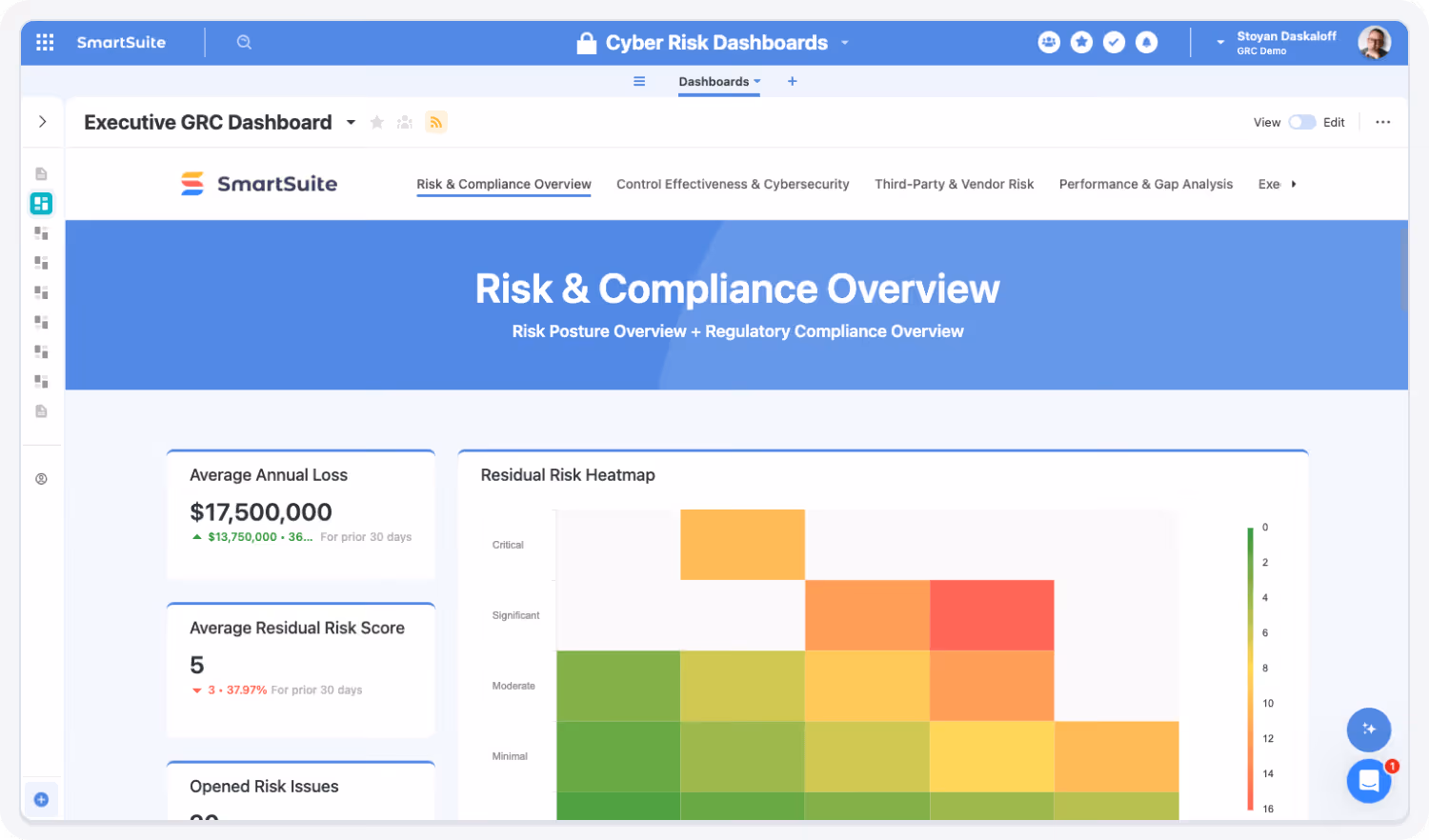The height and width of the screenshot is (840, 1429).
Task: Click the $13,750,000 prior period value
Action: click(242, 537)
